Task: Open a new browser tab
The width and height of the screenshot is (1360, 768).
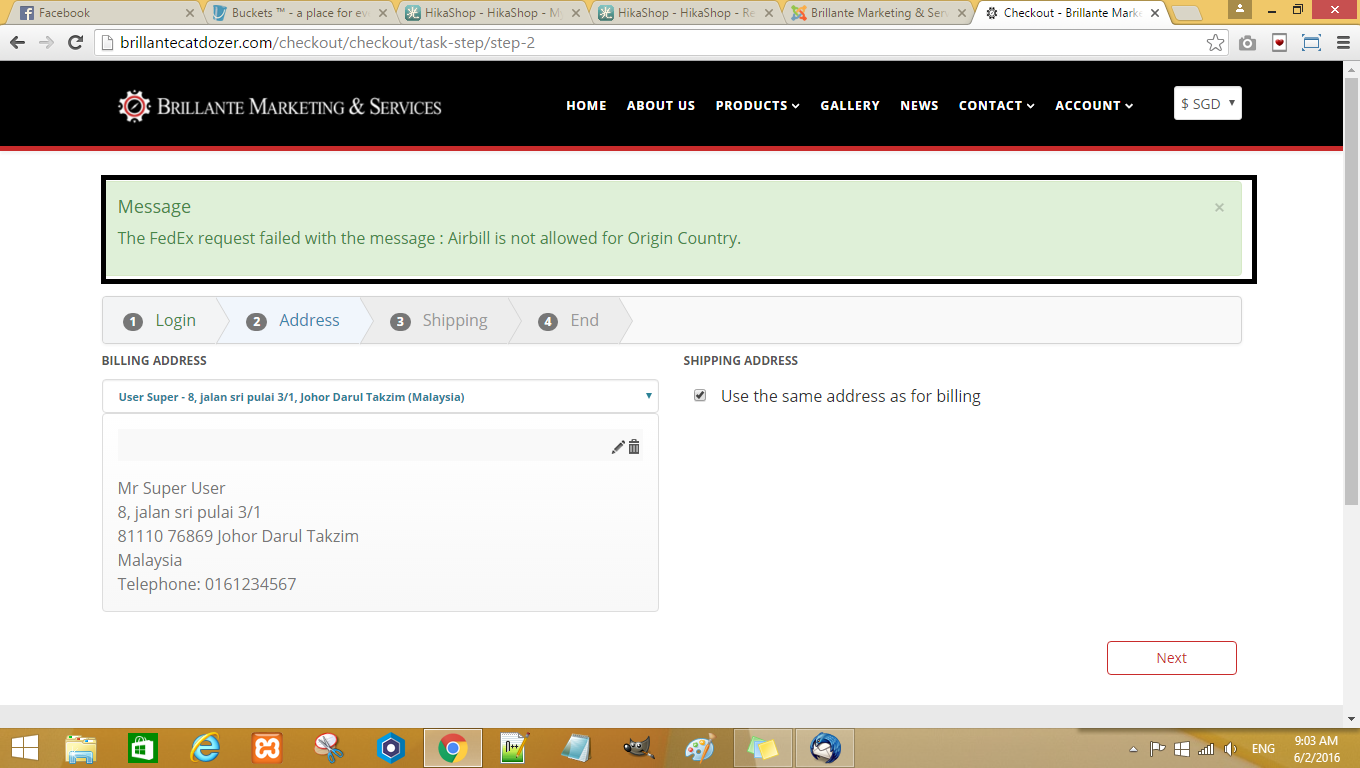Action: click(x=1187, y=13)
